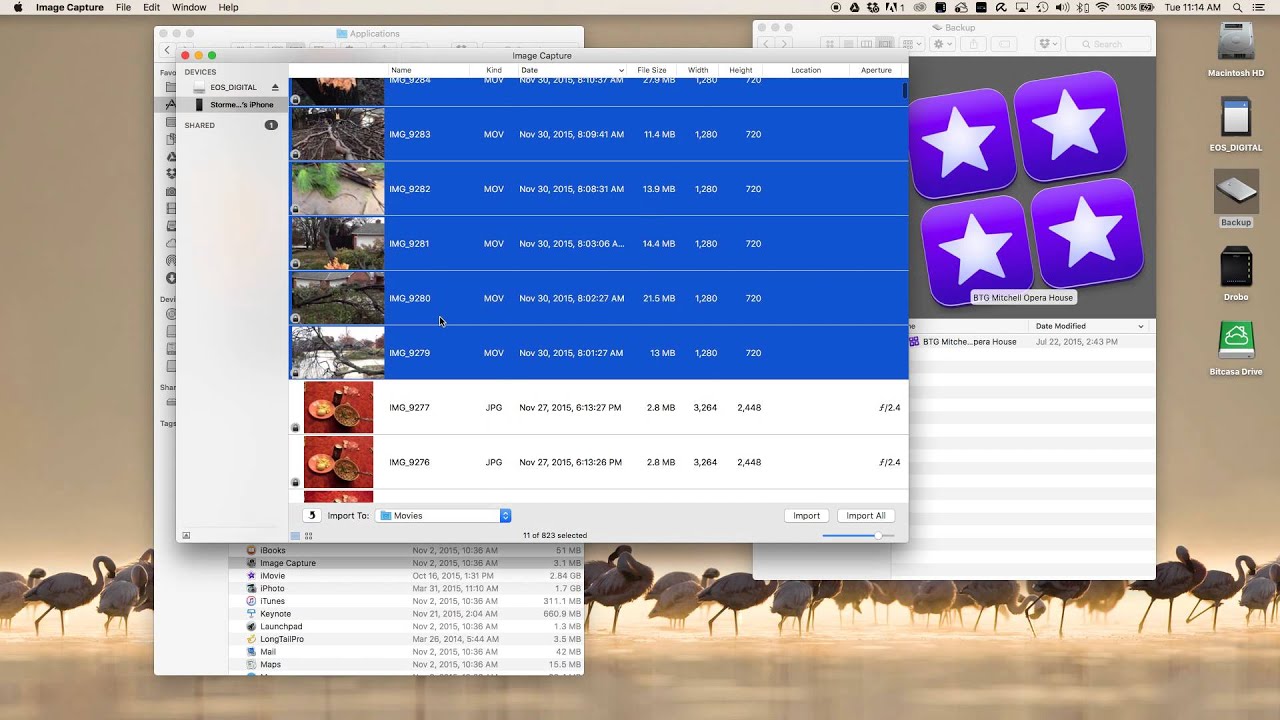The height and width of the screenshot is (720, 1280).
Task: Click the IMG_9280 file name
Action: [409, 298]
